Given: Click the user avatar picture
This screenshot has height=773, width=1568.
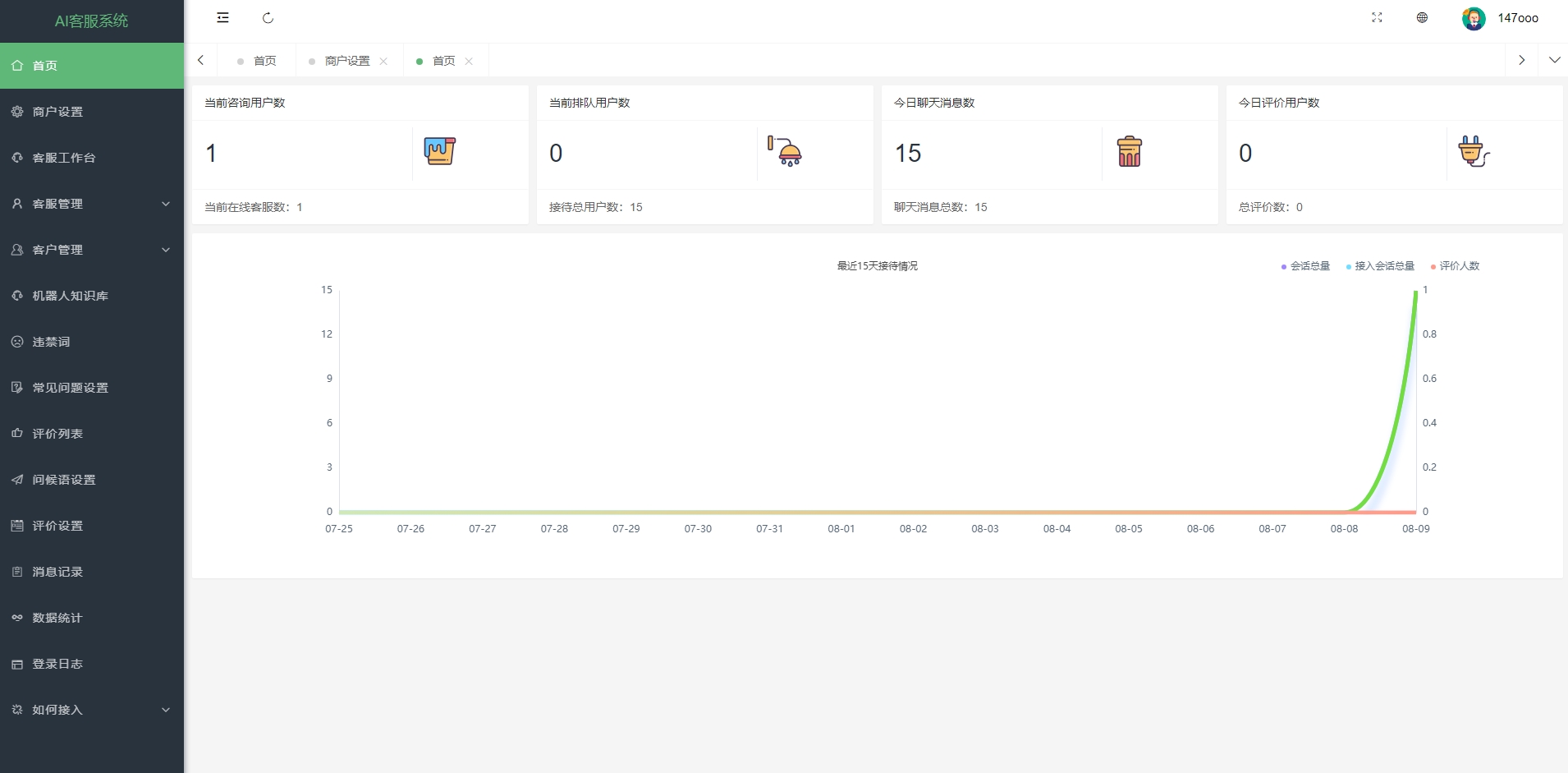Looking at the screenshot, I should pos(1473,18).
